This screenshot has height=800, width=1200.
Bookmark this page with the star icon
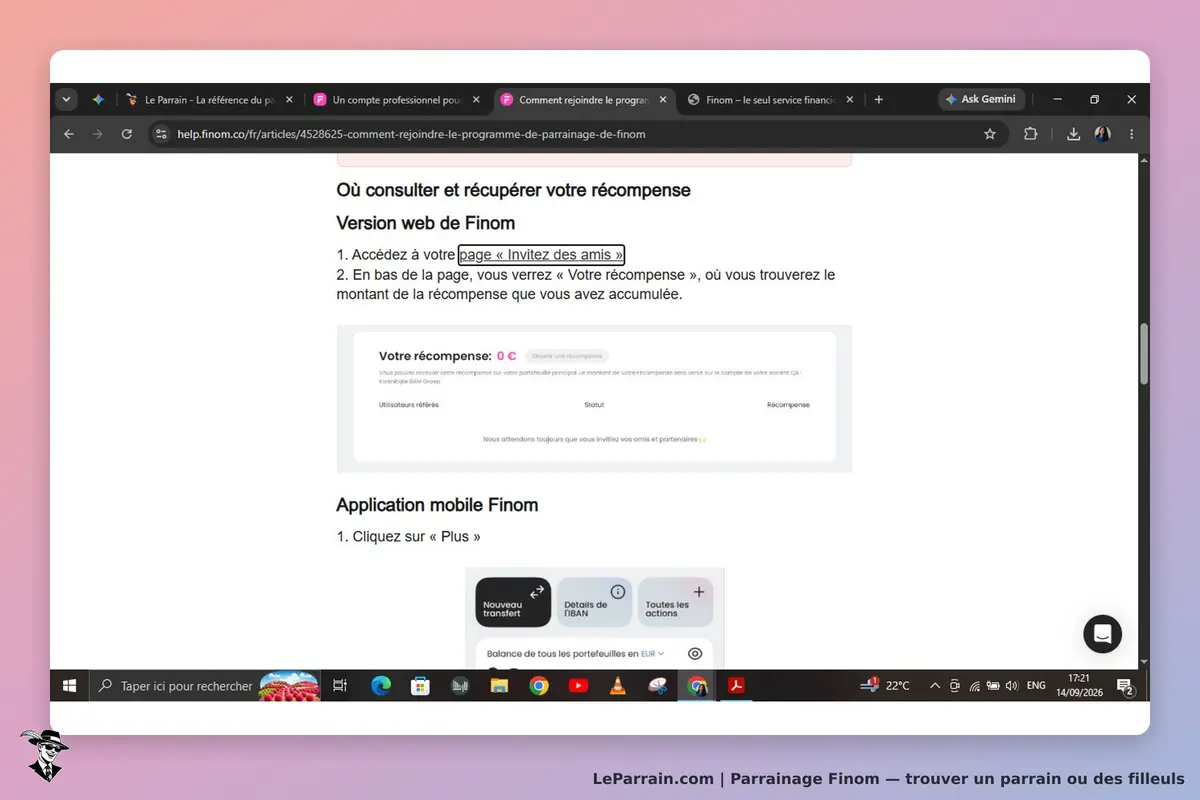point(990,134)
